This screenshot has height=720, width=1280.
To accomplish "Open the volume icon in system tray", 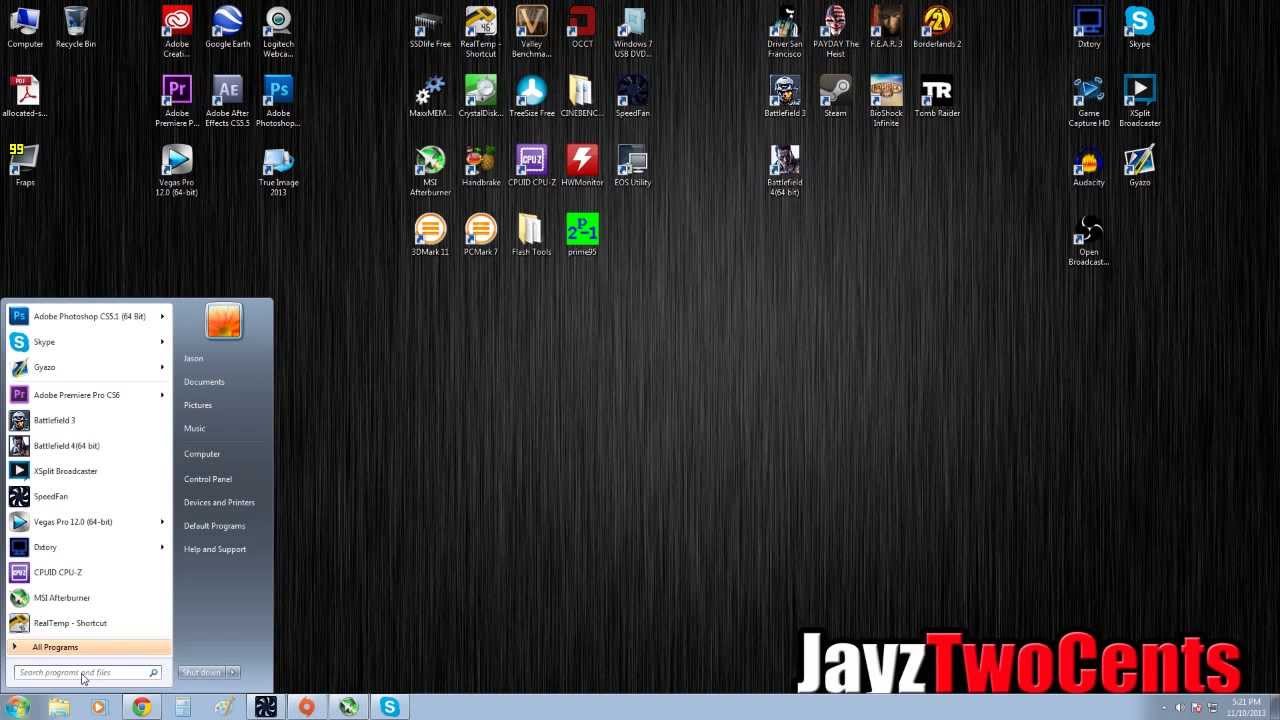I will [1180, 707].
